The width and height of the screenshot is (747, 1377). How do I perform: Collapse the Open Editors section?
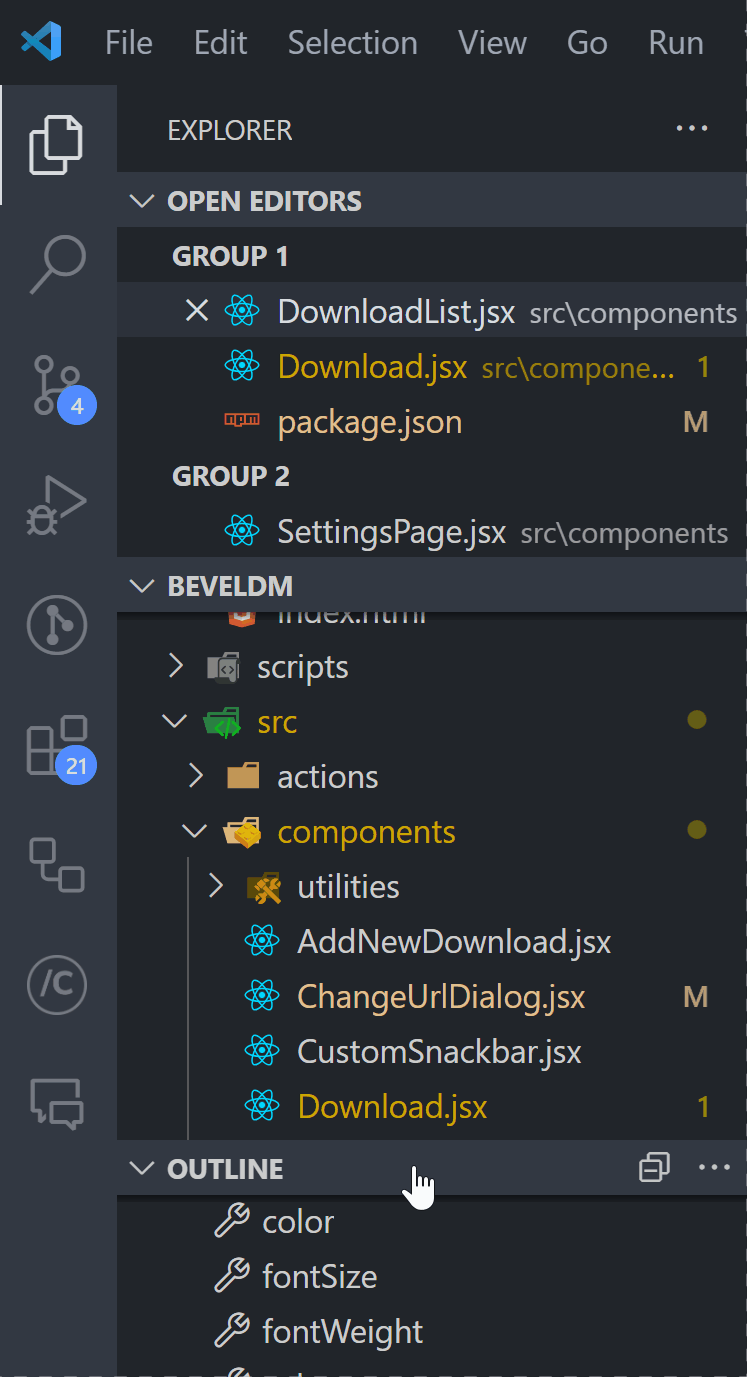point(145,201)
